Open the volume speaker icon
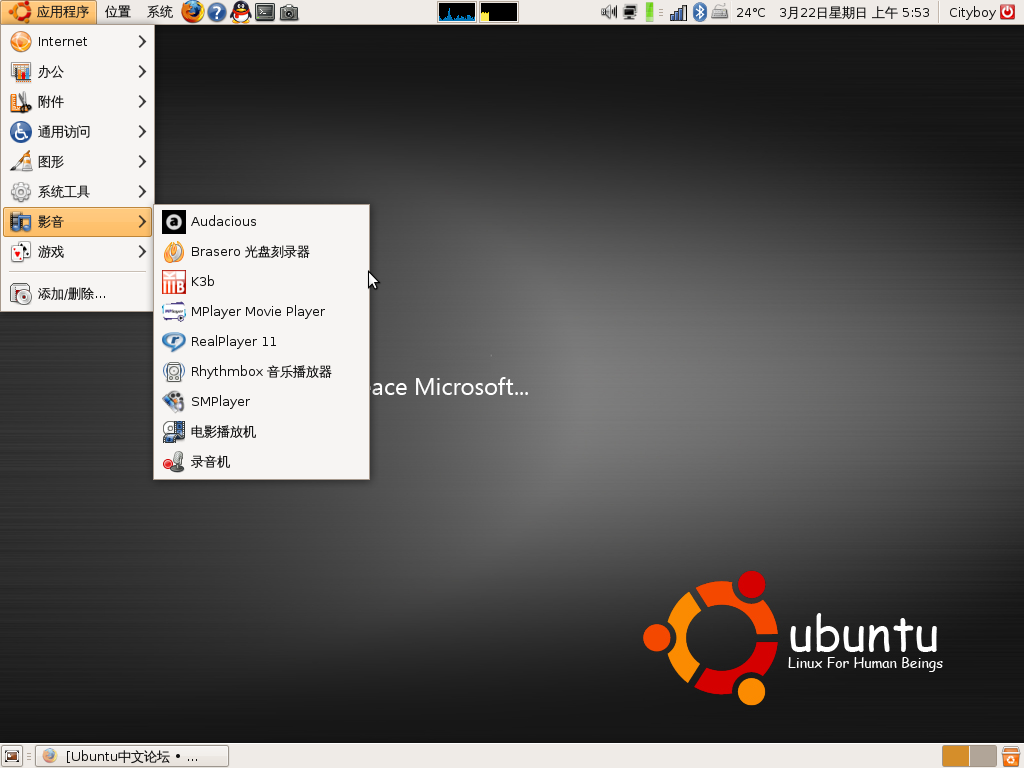 609,12
